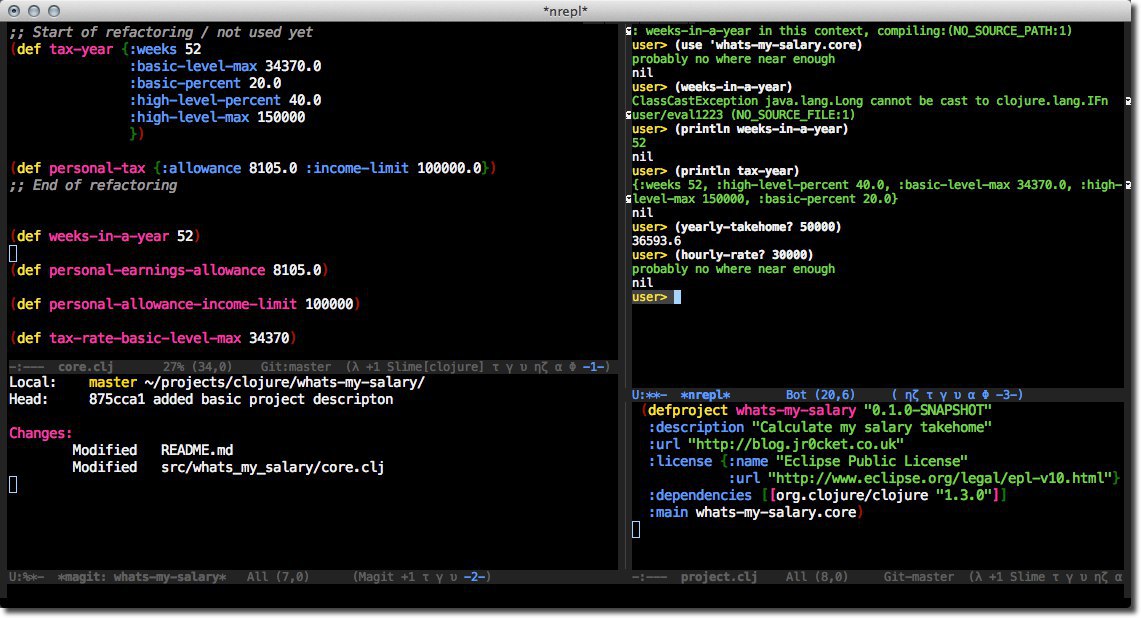Click 'project.clj' buffer name in mode line

click(719, 577)
